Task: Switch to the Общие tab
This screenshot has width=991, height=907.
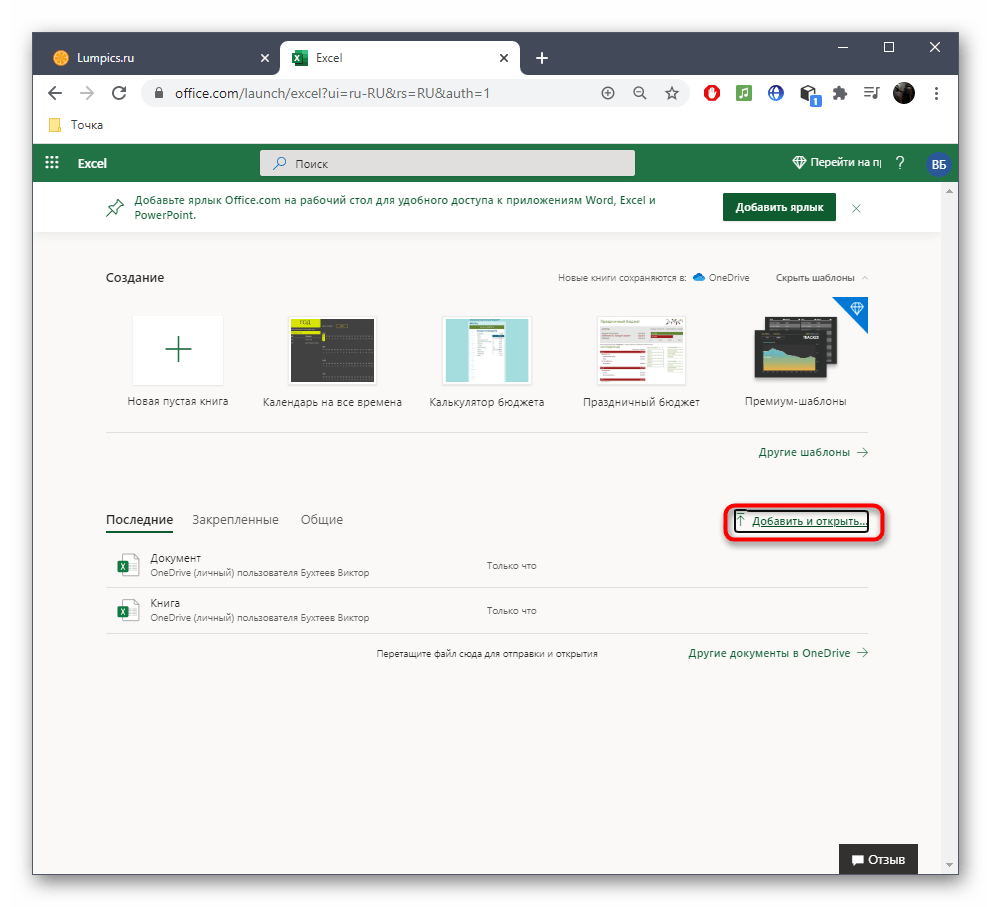Action: coord(322,520)
